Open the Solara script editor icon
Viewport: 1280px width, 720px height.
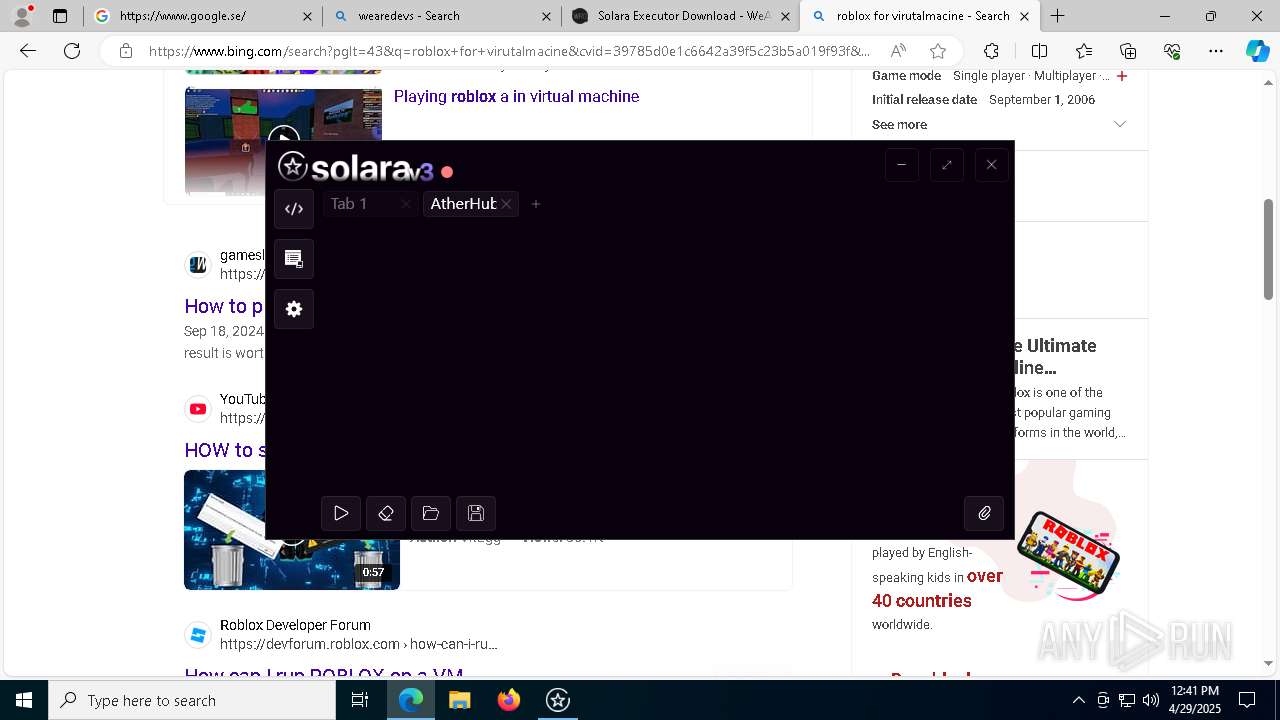click(294, 209)
